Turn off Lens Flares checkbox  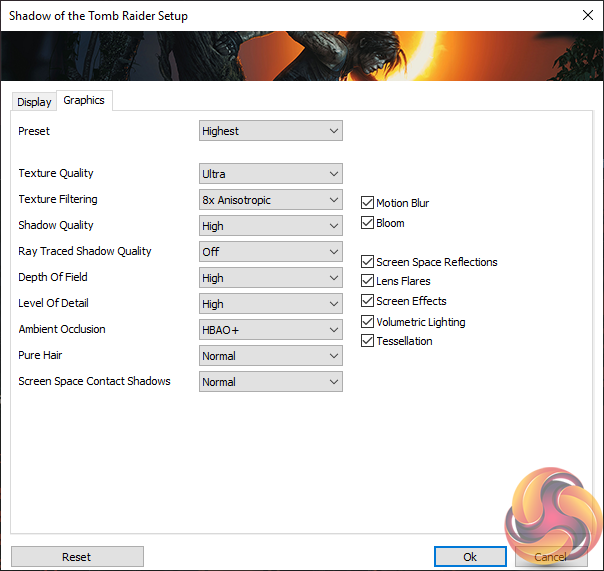pos(367,281)
